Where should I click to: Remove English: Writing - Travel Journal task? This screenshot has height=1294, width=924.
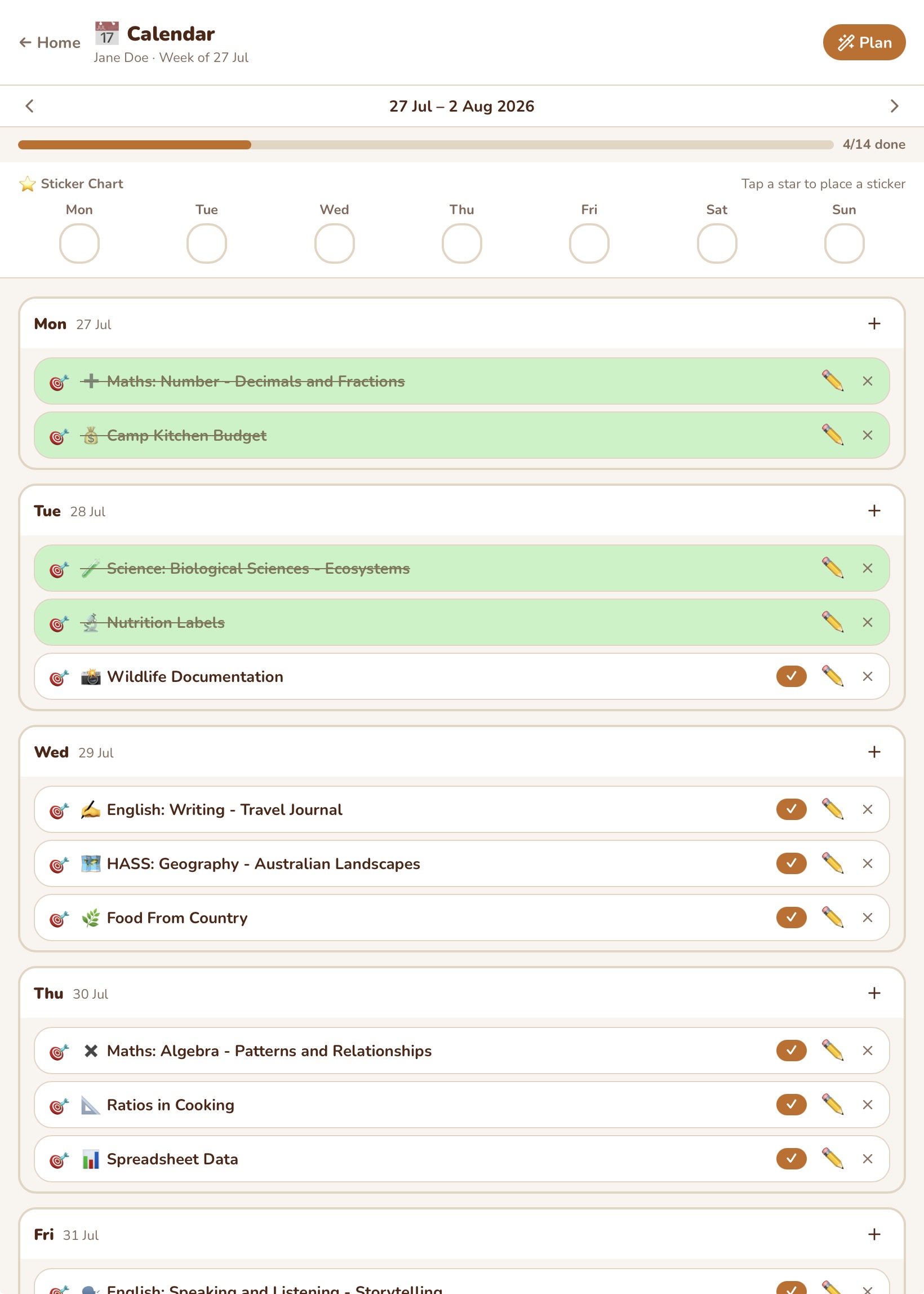[867, 809]
